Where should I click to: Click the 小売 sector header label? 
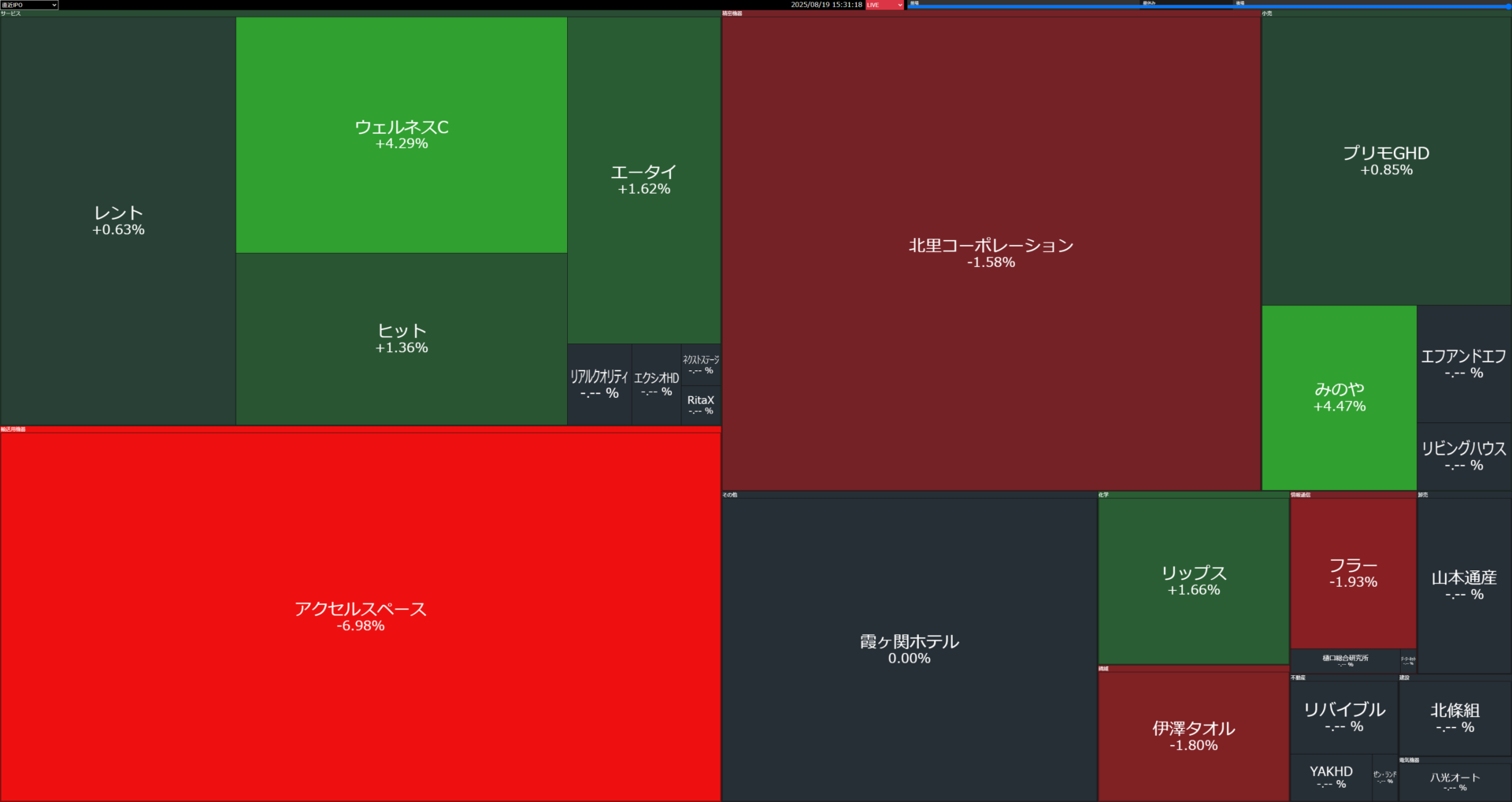[1267, 13]
